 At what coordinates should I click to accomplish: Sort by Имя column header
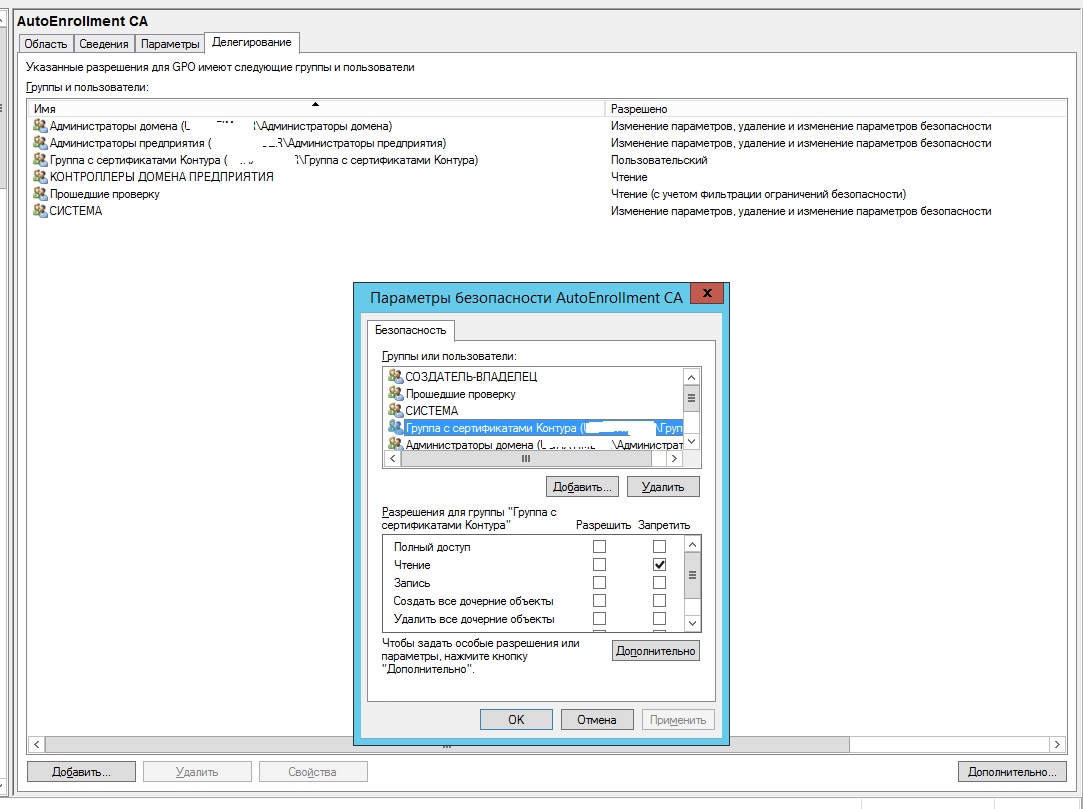tap(316, 108)
